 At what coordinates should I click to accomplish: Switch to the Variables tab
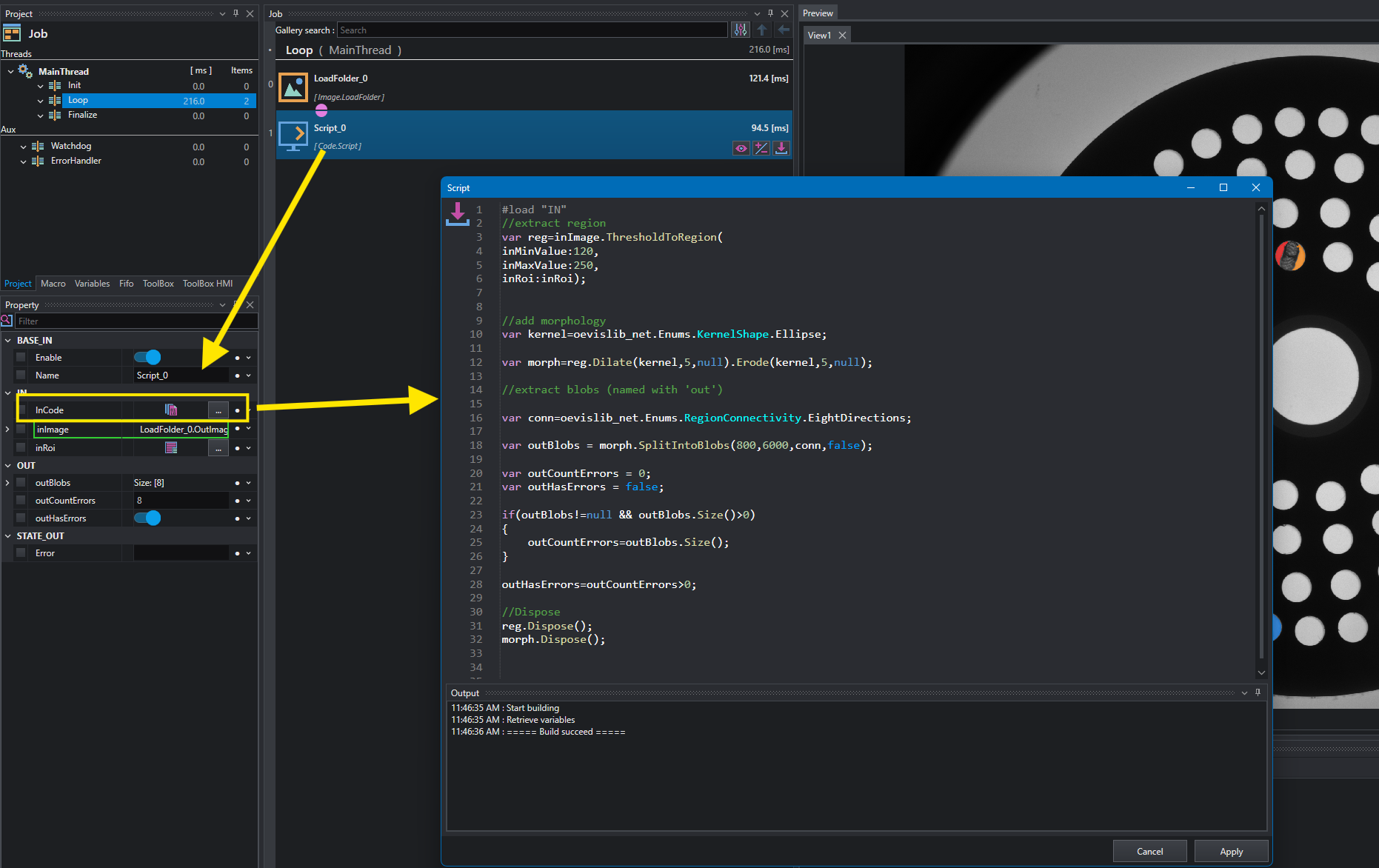click(92, 284)
